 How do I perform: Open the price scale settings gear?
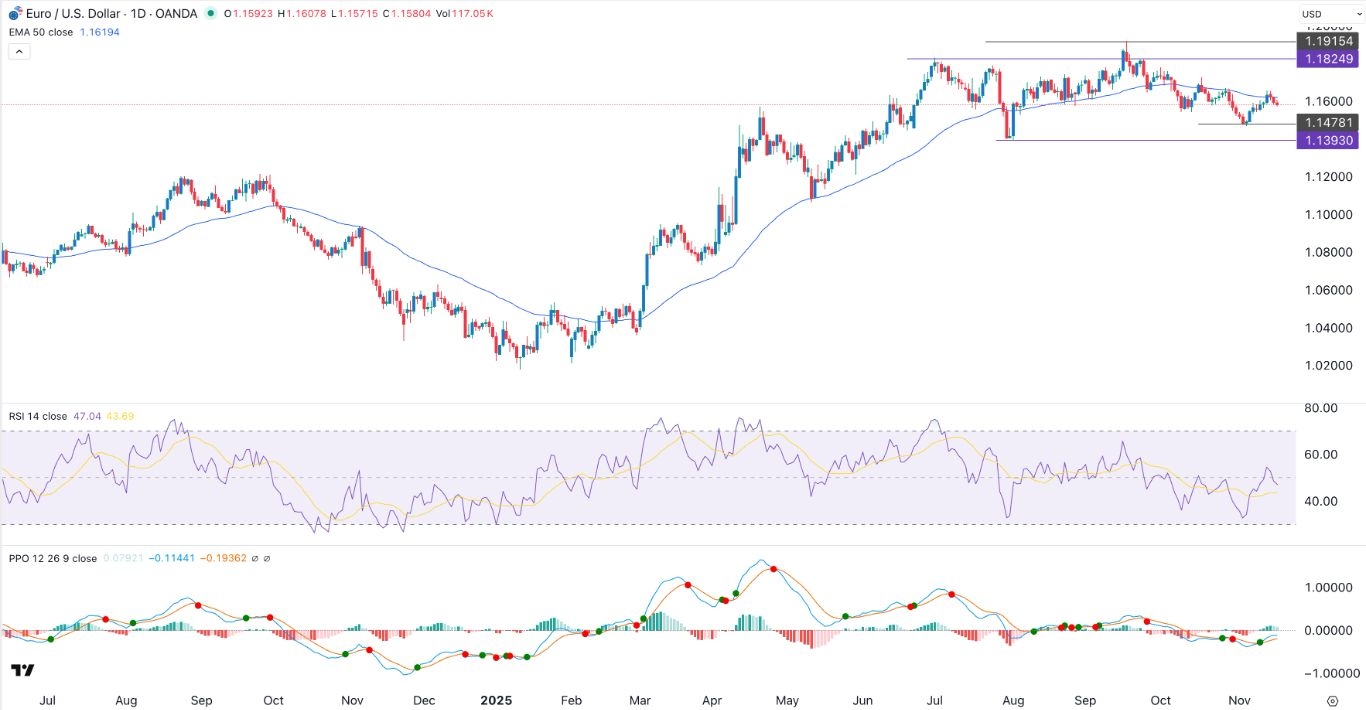coord(1332,703)
